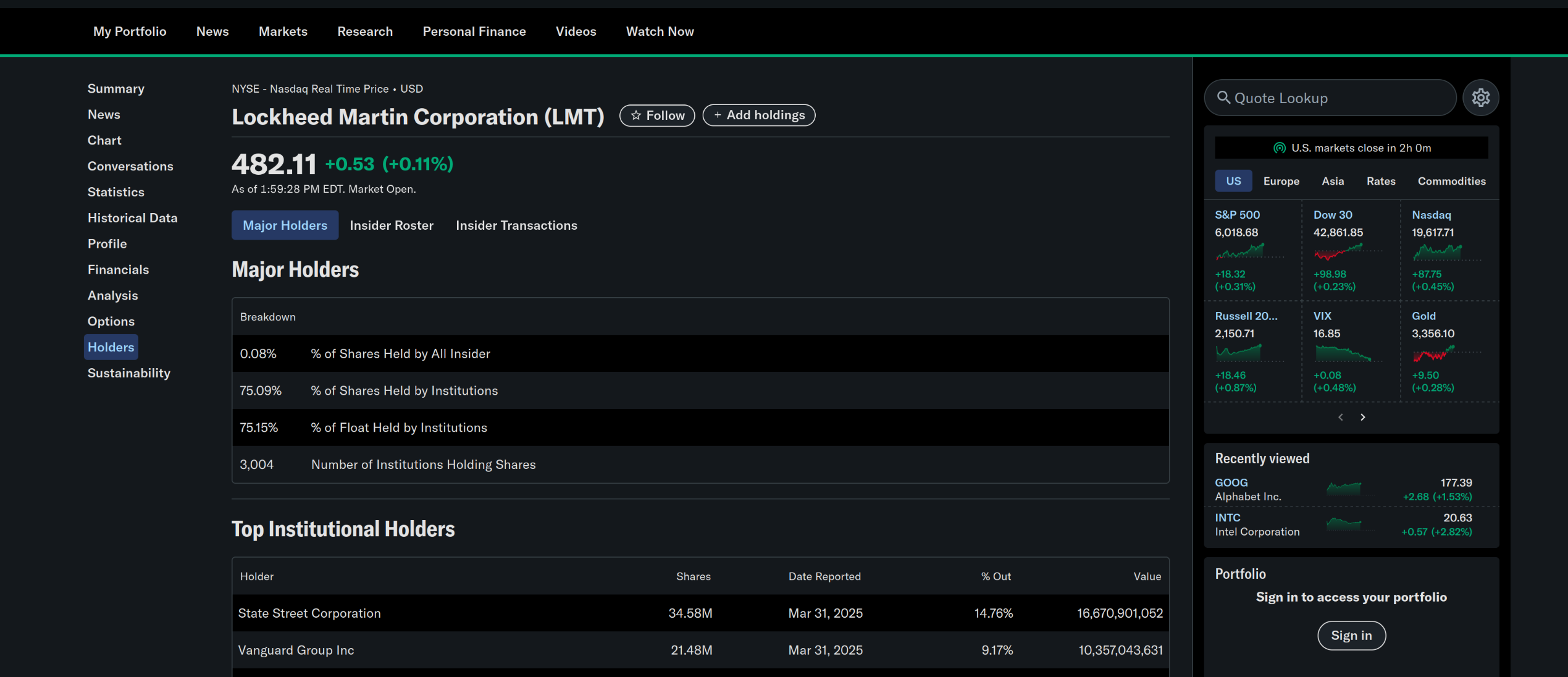Open Russell 20... index link
This screenshot has width=1568, height=677.
point(1246,316)
